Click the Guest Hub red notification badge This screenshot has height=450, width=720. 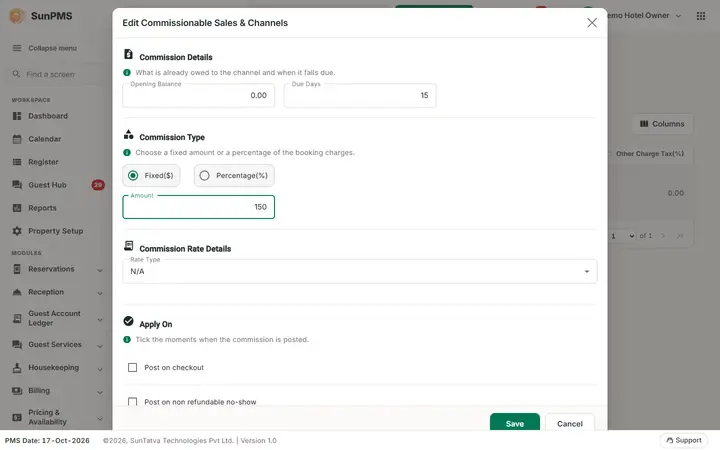[x=98, y=185]
